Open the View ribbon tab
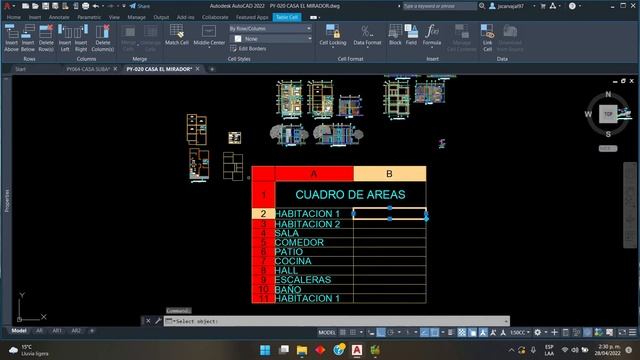 (114, 17)
